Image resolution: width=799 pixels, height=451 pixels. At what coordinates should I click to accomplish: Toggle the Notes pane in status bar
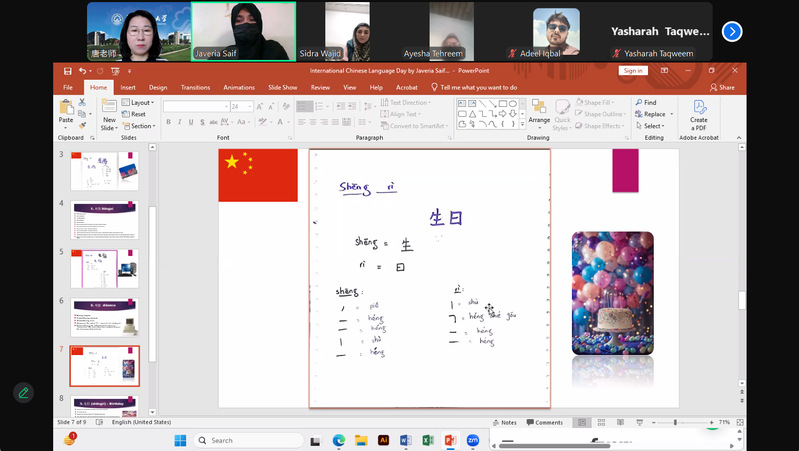coord(505,422)
